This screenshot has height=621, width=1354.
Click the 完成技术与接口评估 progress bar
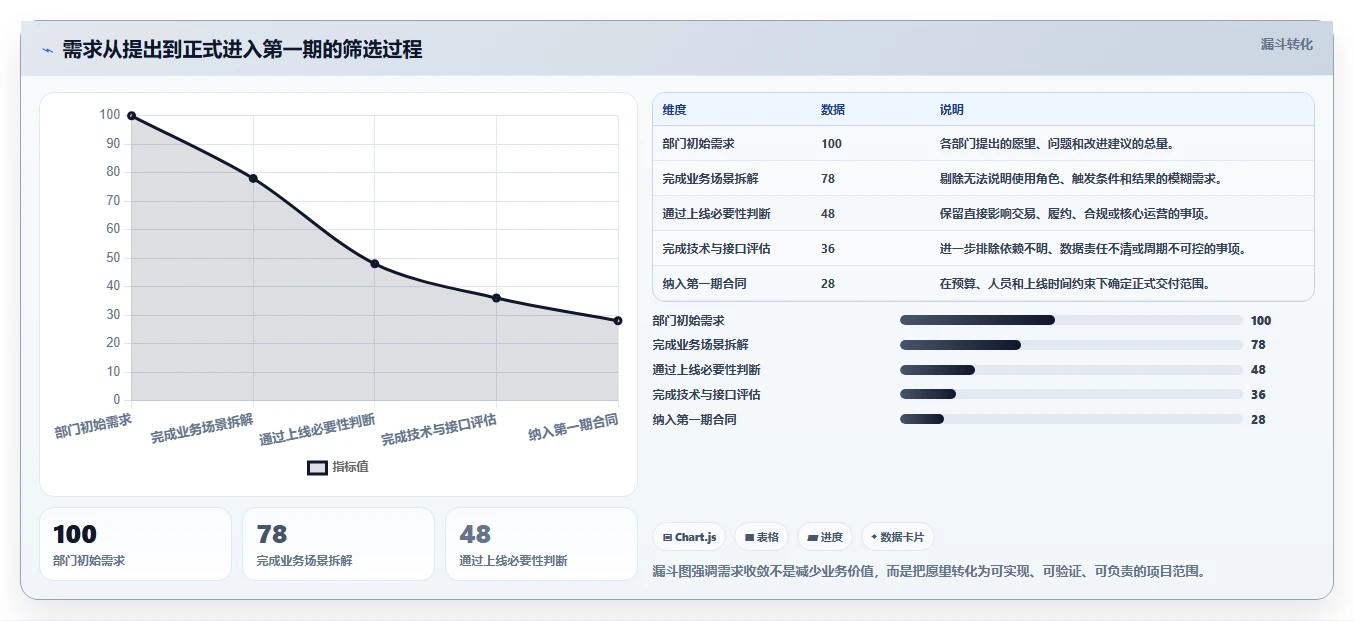point(1071,395)
